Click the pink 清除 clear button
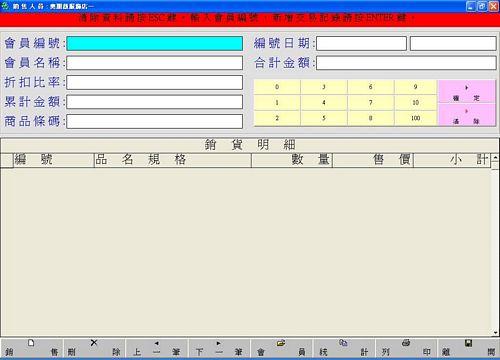Screen dimensions: 500x360 point(467,115)
